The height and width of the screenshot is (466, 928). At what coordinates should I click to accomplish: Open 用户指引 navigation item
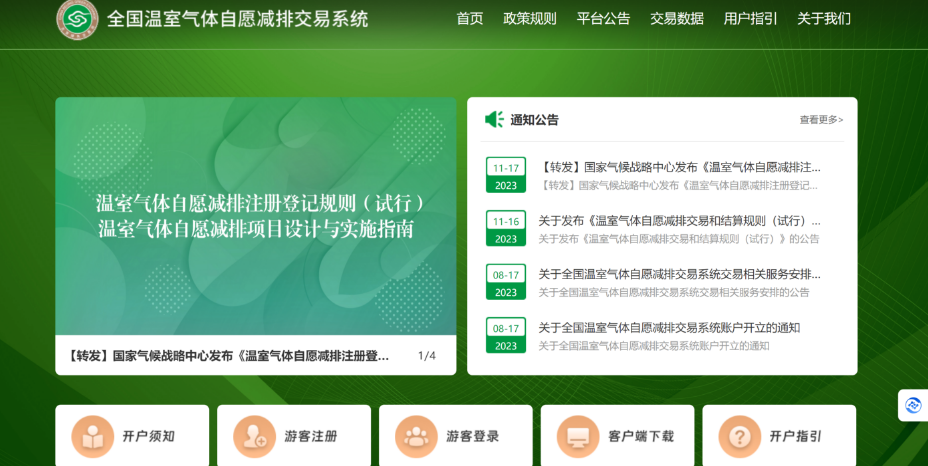(750, 19)
